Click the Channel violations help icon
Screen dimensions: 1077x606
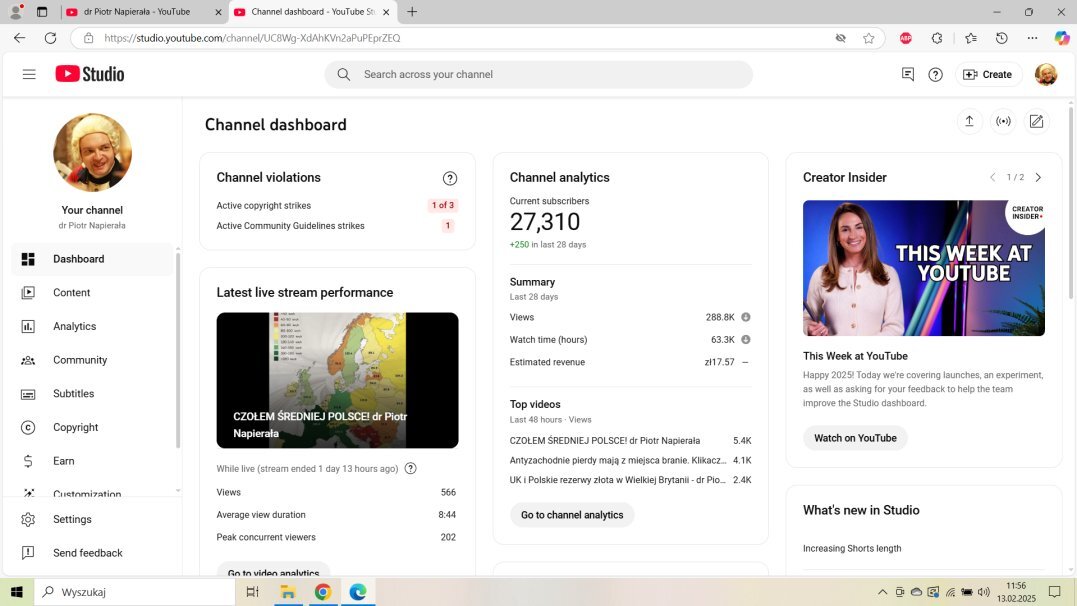click(450, 178)
